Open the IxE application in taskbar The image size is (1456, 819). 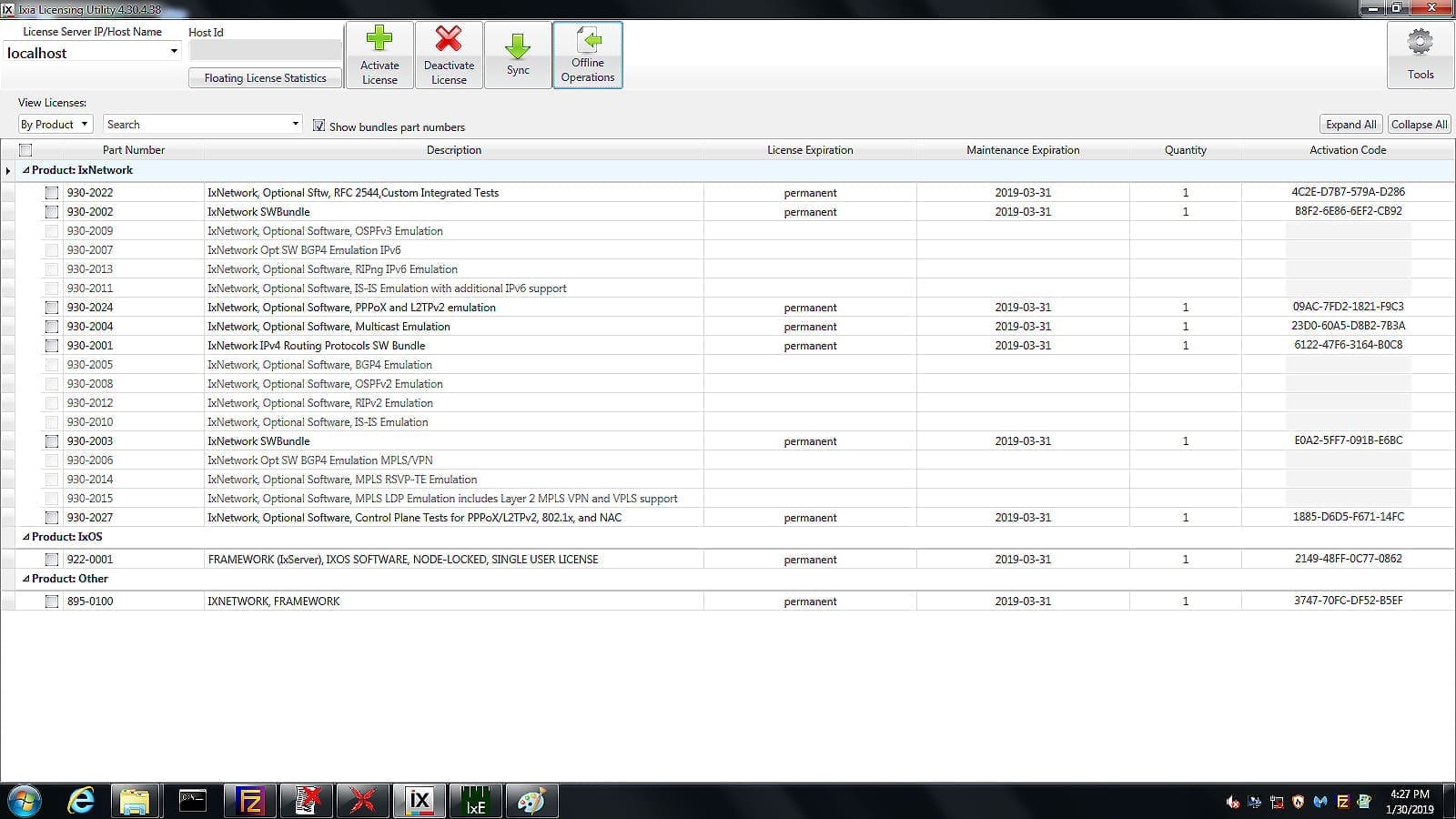475,801
